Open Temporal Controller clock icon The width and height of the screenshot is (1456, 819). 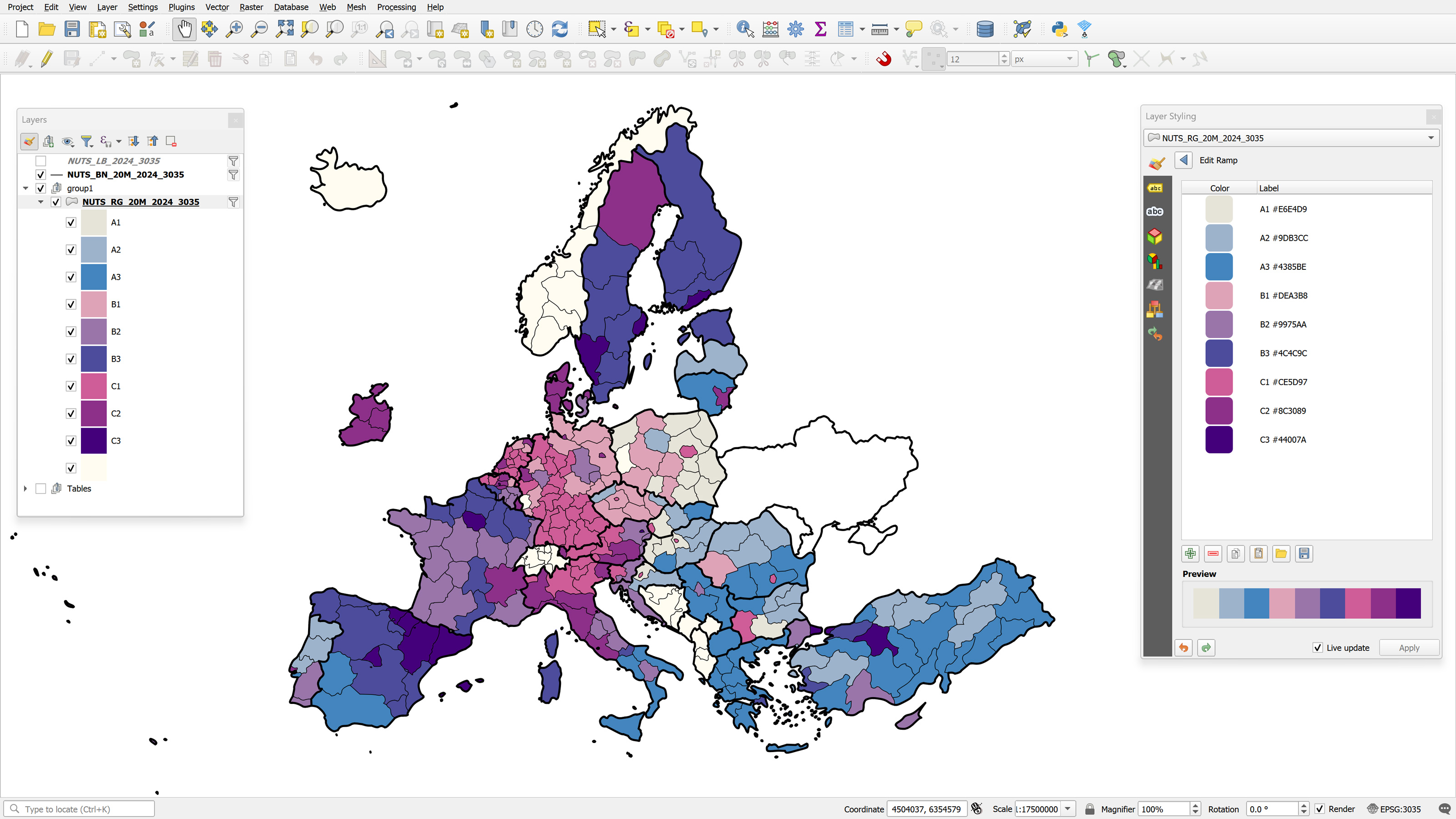pyautogui.click(x=534, y=29)
